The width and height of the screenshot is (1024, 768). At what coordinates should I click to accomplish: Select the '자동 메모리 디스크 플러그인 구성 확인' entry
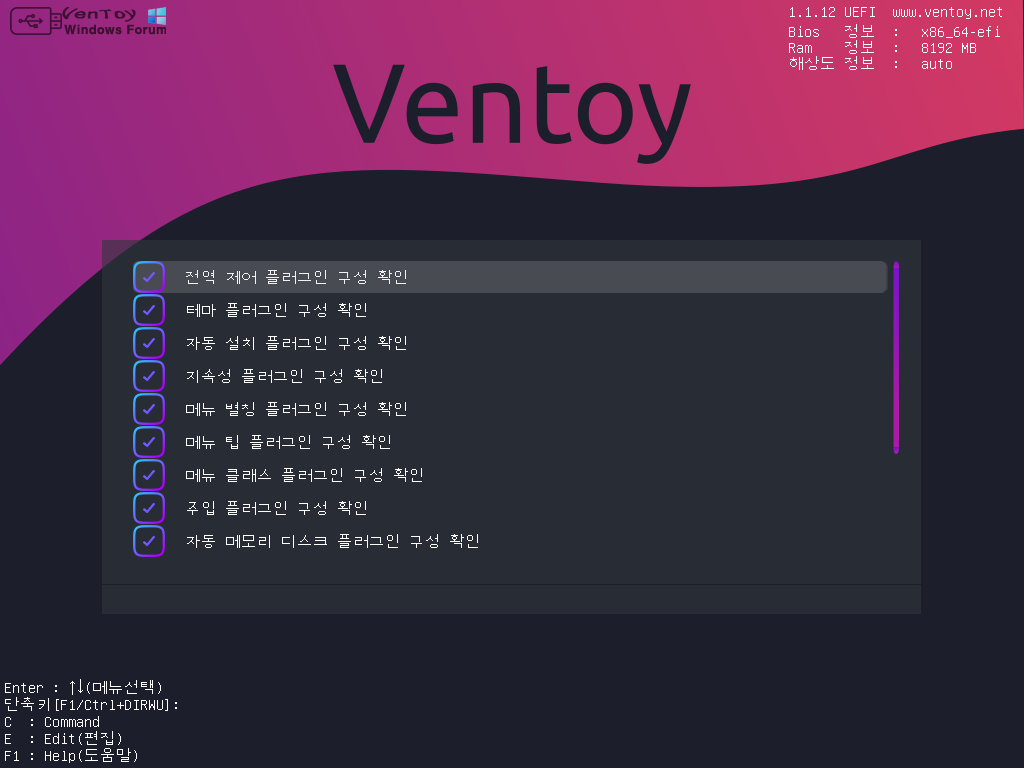point(510,541)
